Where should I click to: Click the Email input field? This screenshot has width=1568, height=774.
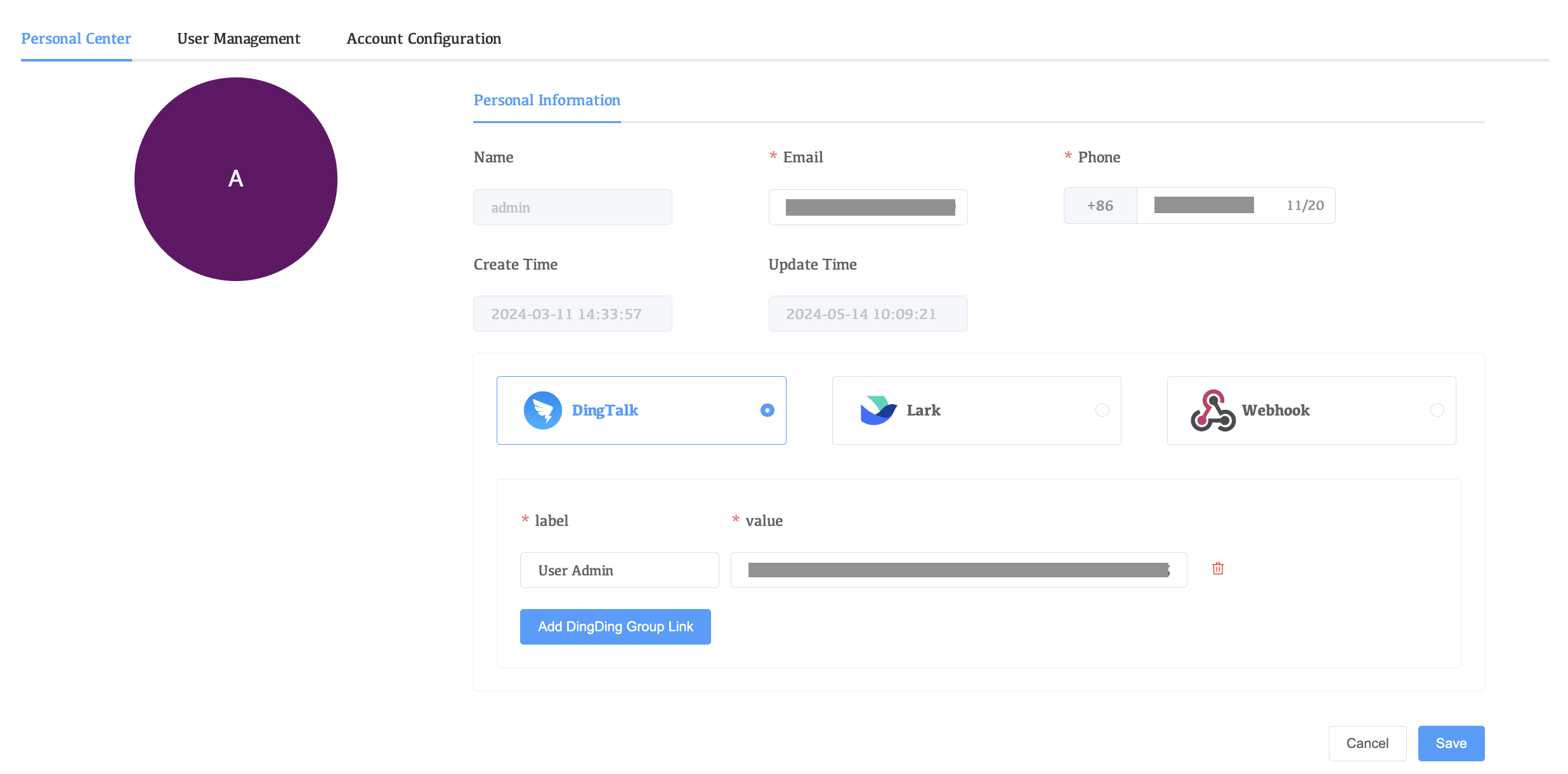click(x=868, y=206)
